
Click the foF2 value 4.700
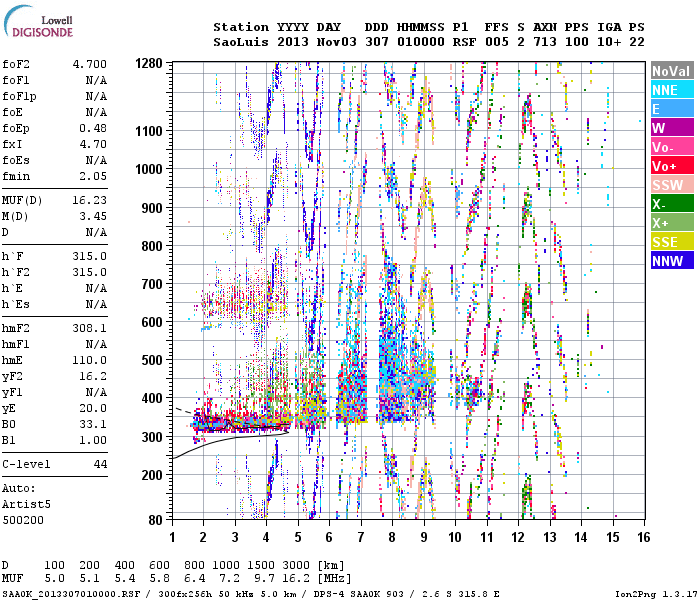(x=90, y=64)
